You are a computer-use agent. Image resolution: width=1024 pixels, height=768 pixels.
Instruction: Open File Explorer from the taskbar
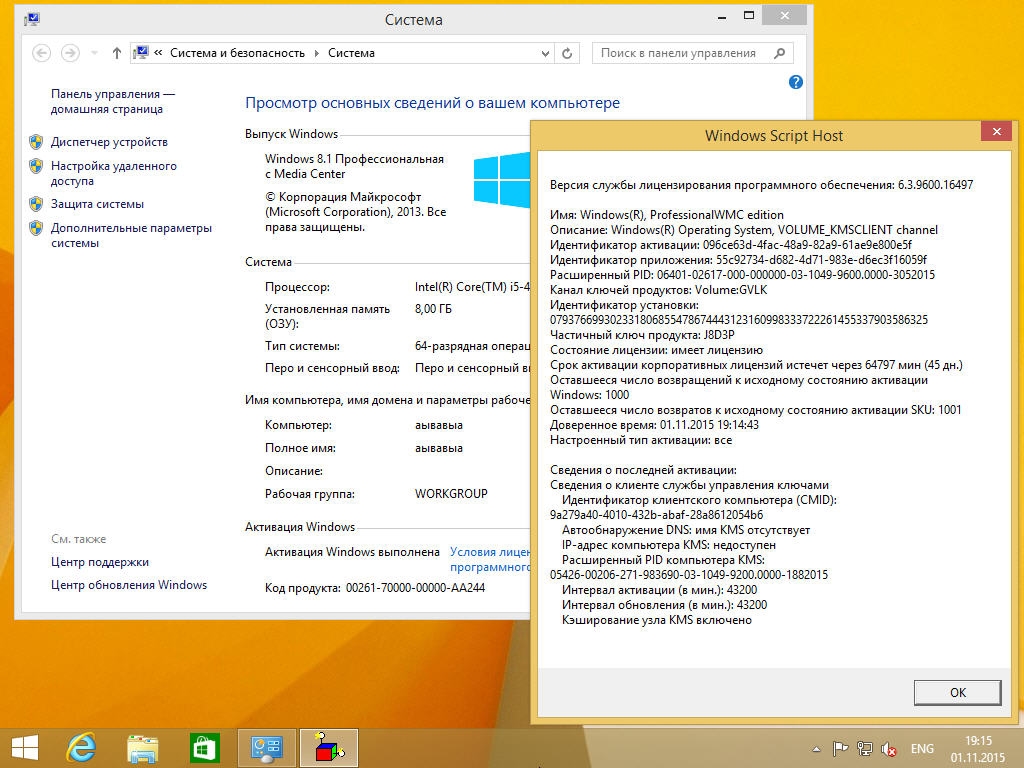[142, 748]
